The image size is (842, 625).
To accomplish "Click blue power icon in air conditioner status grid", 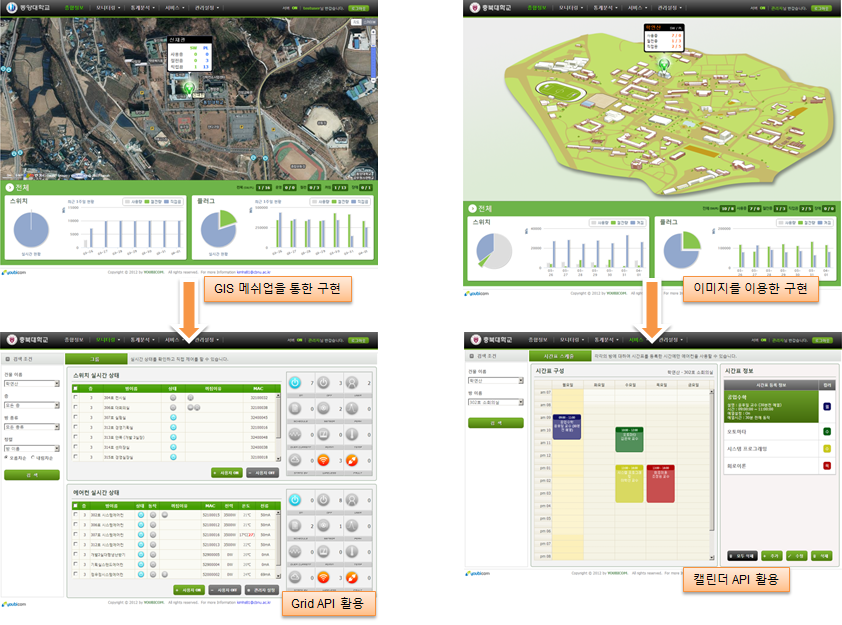I will pos(296,499).
